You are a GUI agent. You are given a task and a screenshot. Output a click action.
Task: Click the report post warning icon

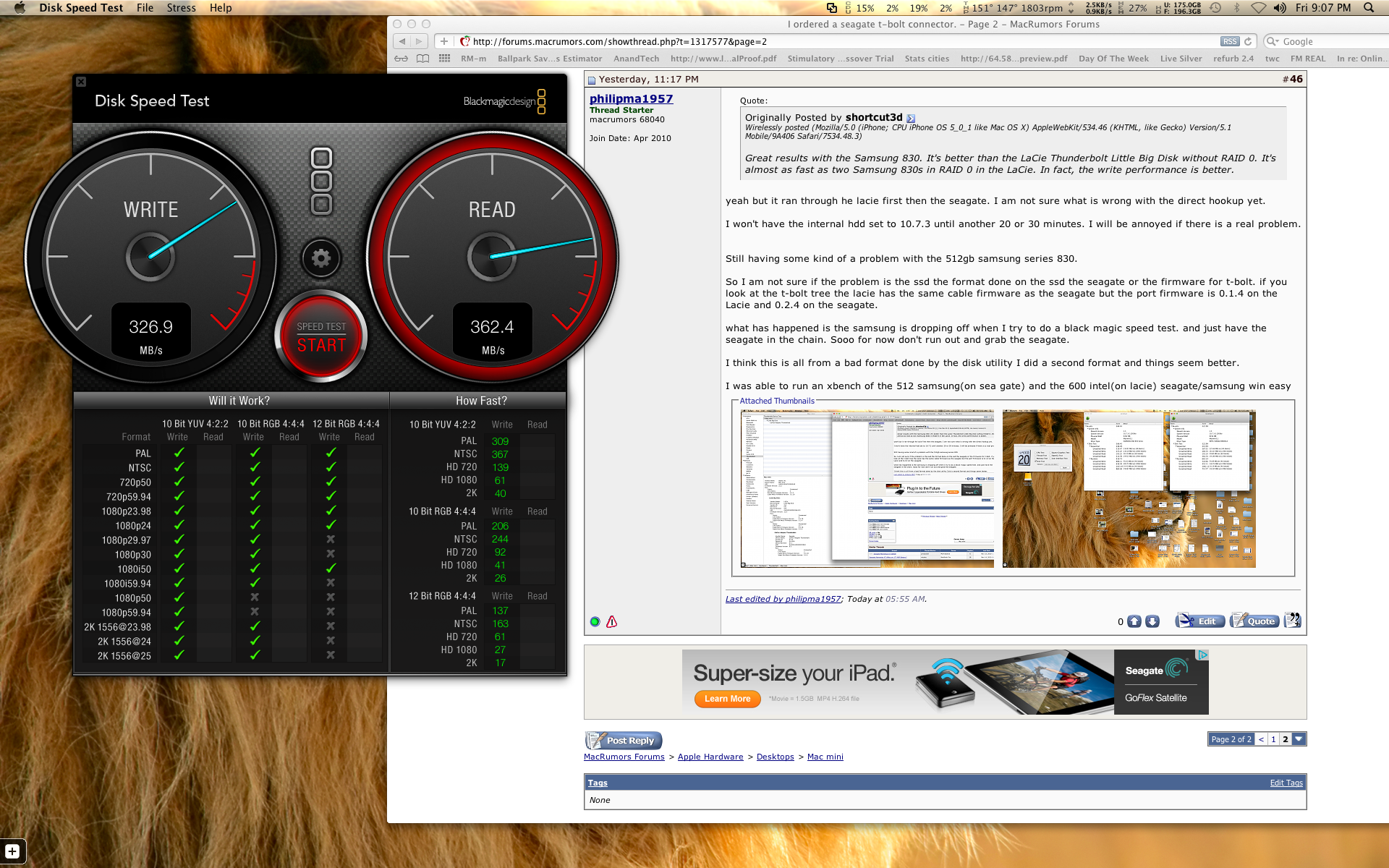pos(612,621)
